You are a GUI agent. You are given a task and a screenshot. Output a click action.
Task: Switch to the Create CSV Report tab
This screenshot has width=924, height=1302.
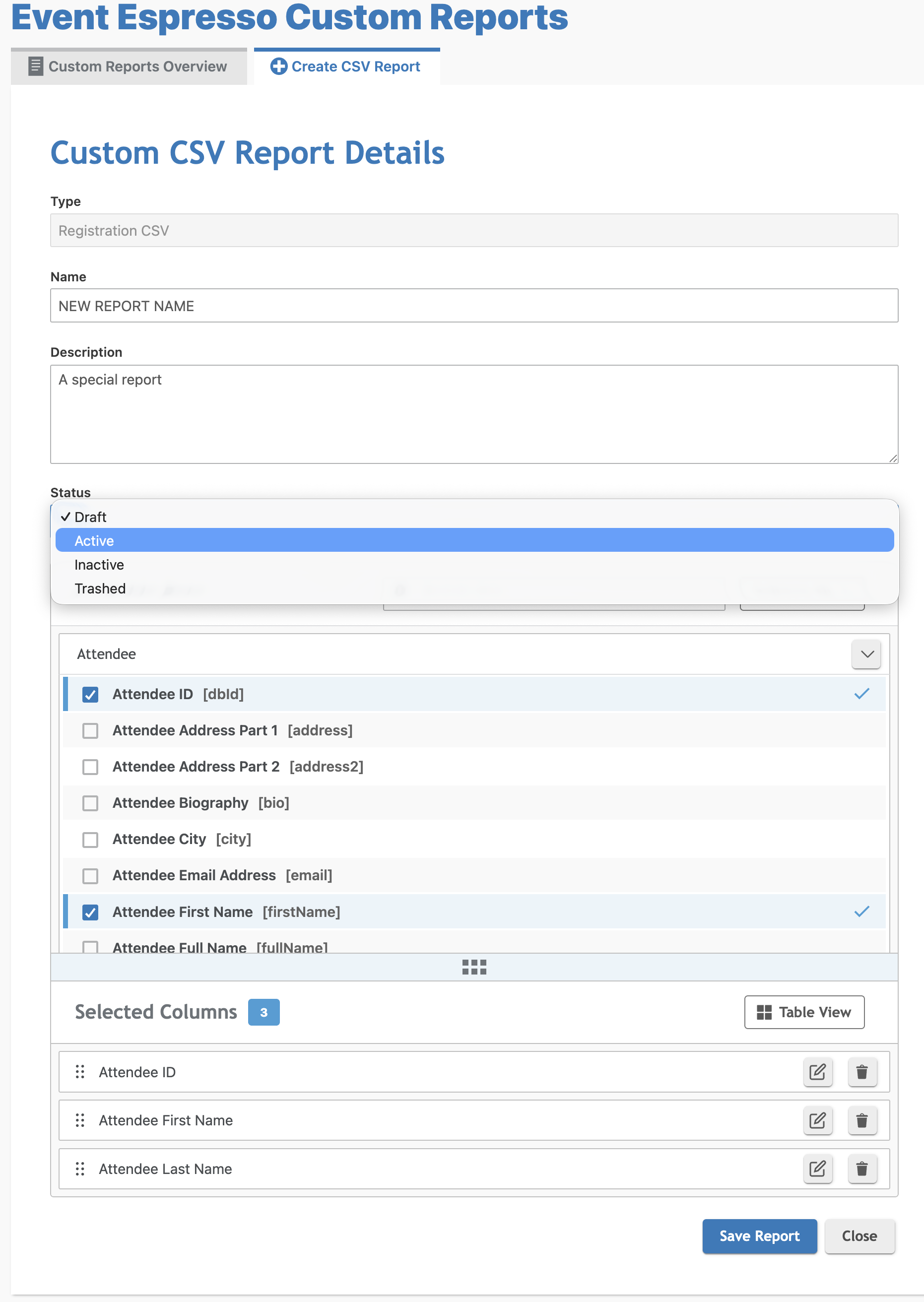click(346, 66)
